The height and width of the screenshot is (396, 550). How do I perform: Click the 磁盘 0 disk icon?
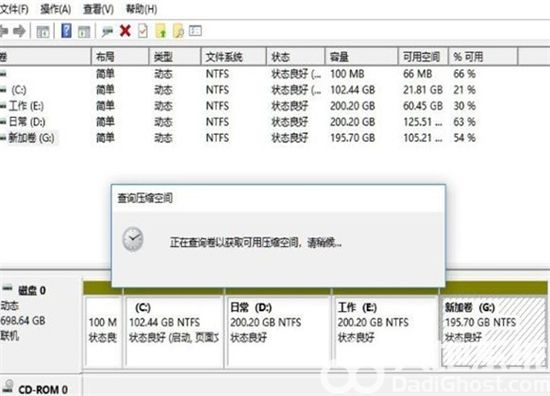[x=7, y=289]
